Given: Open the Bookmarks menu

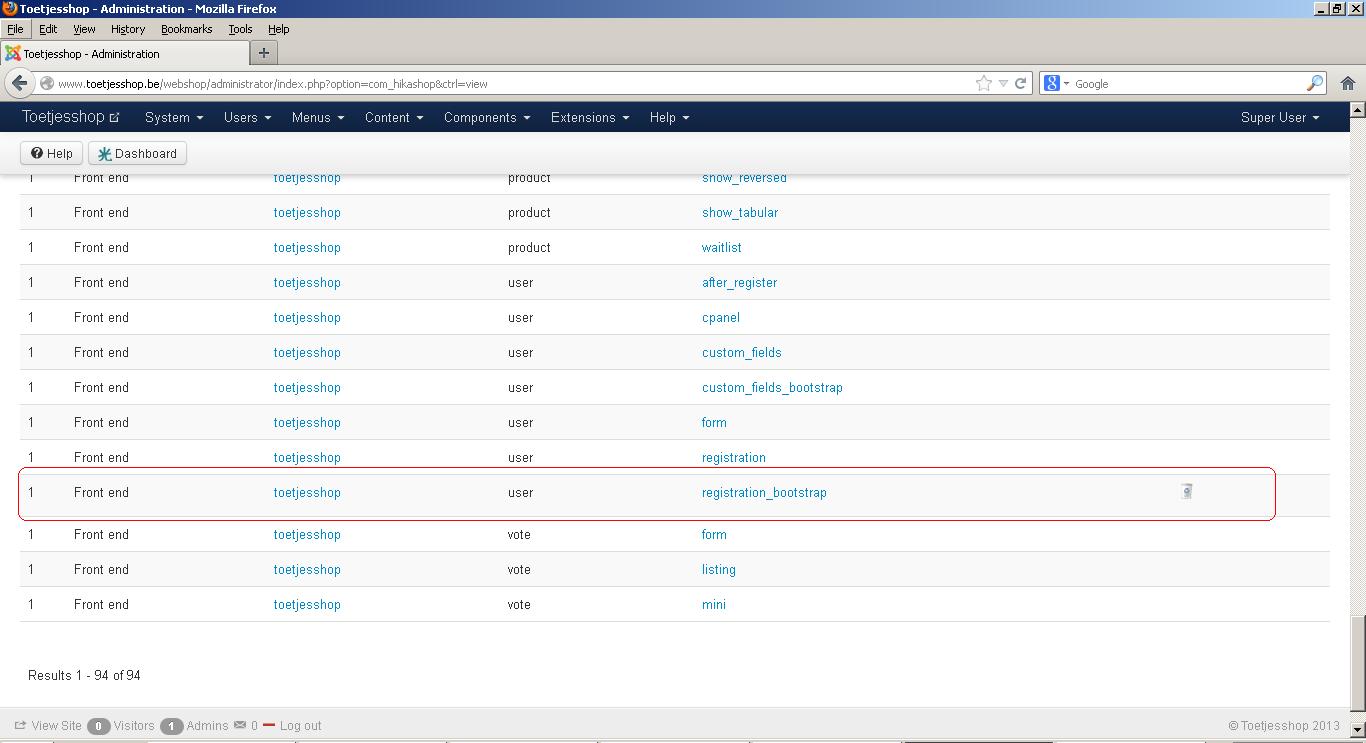Looking at the screenshot, I should pos(187,29).
